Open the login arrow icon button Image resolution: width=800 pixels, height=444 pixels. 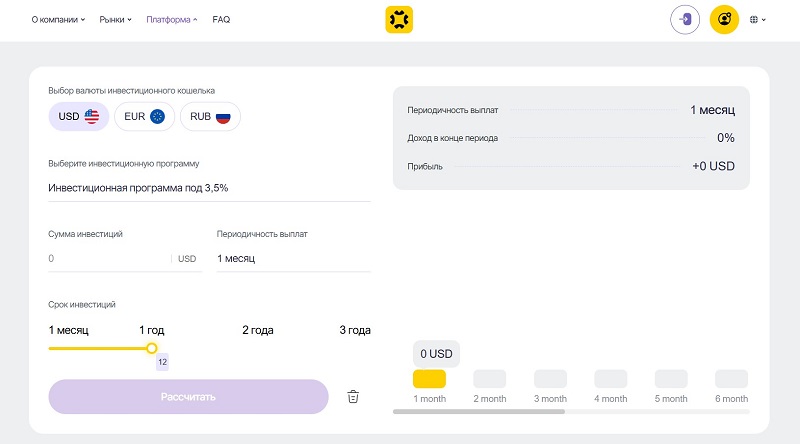point(685,19)
